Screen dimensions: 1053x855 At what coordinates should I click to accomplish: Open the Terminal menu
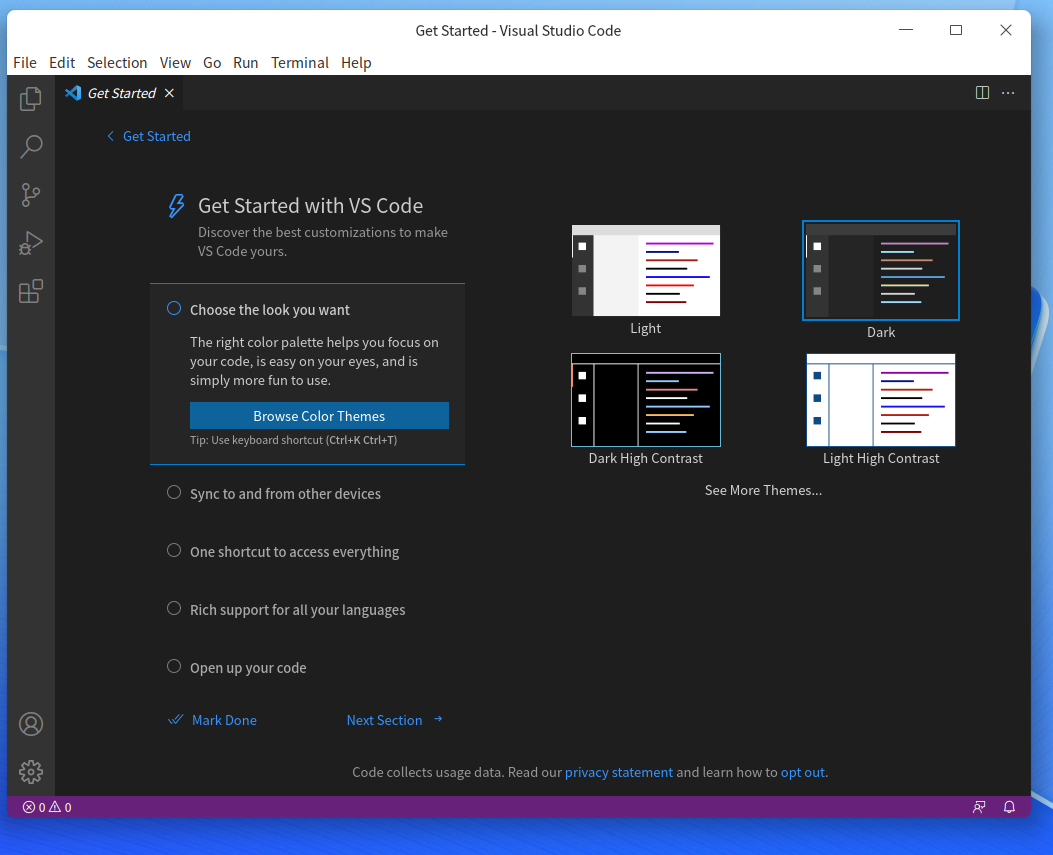pos(300,62)
